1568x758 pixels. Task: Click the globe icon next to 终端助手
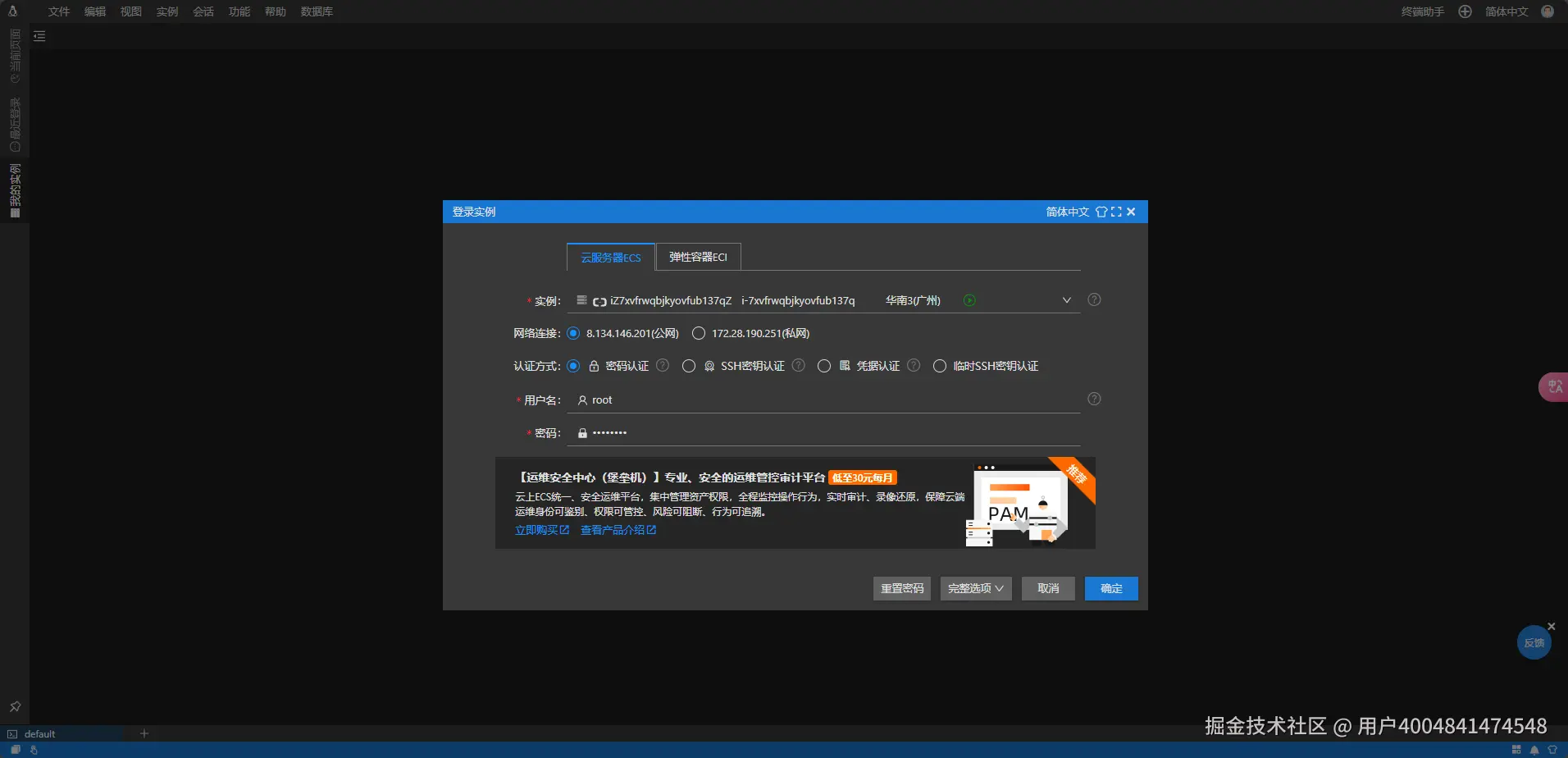(x=1465, y=11)
